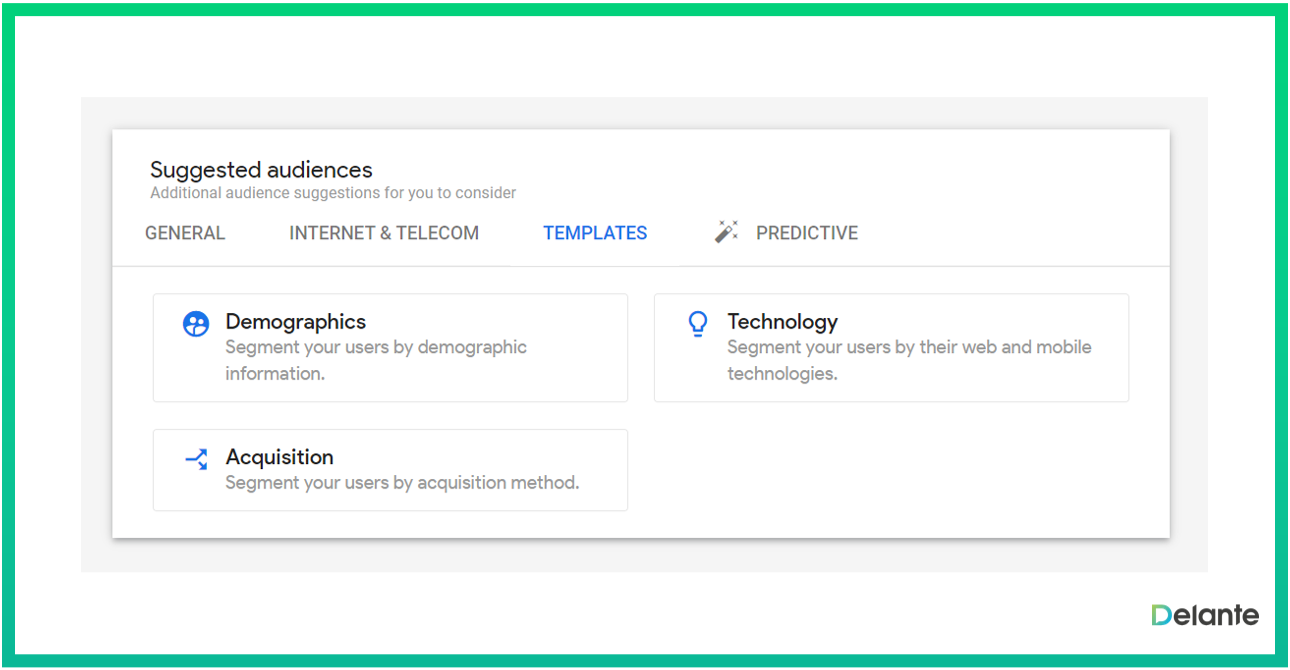Click 'Segment your users by acquisition method' text
This screenshot has height=670, width=1290.
pos(402,483)
